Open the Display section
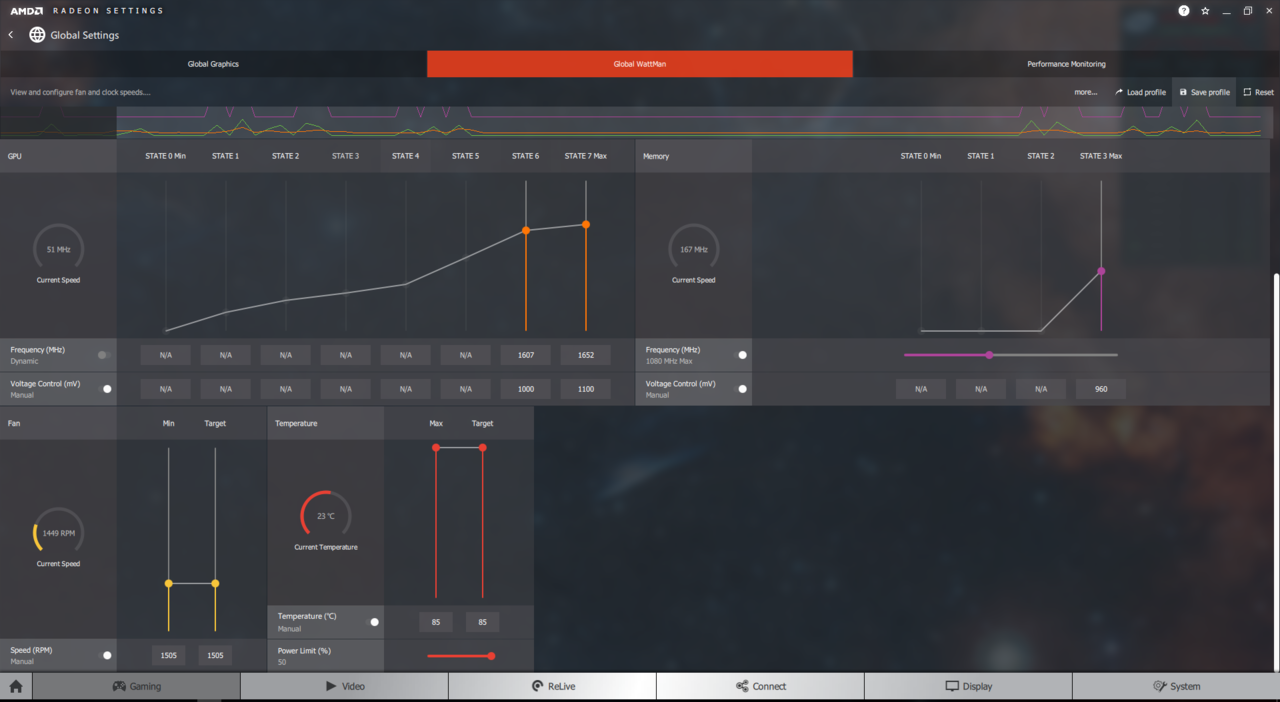This screenshot has width=1280, height=702. [x=968, y=686]
